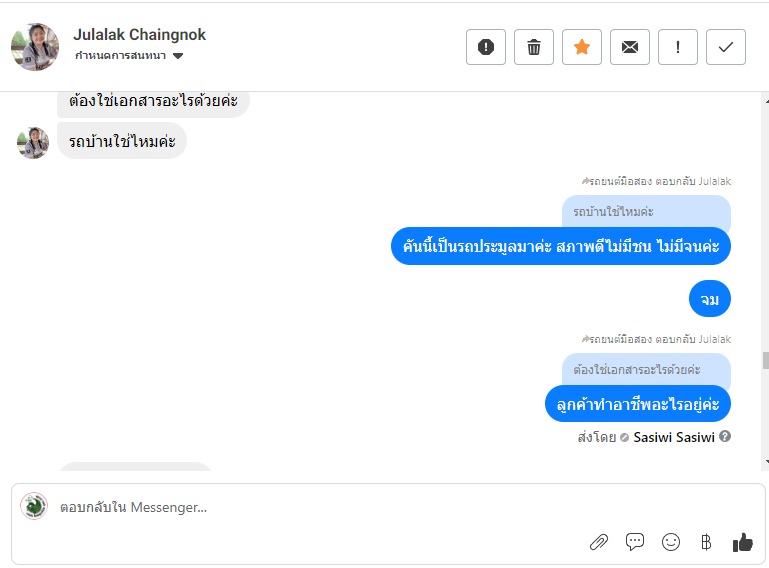Screen dimensions: 769x568
Task: Send a thumbs-up like
Action: pyautogui.click(x=742, y=542)
